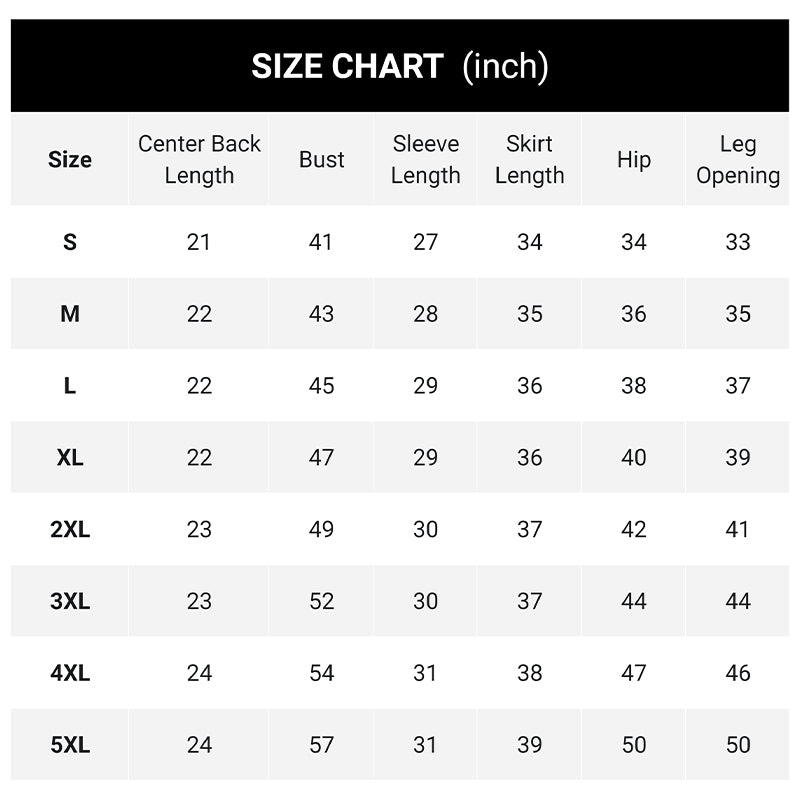800x800 pixels.
Task: Select the 4XL size row label
Action: pos(70,674)
